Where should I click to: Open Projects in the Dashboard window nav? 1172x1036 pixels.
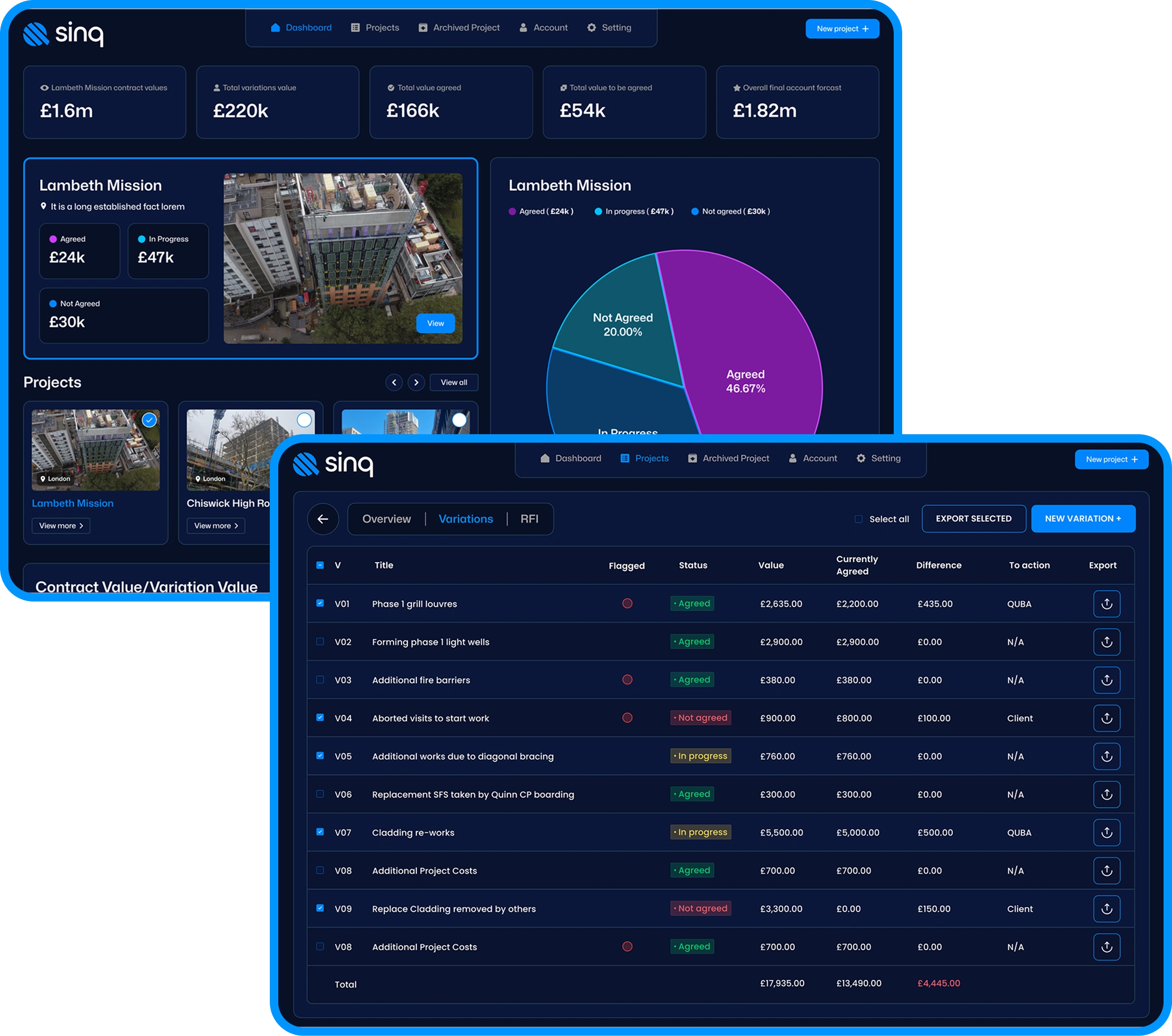coord(375,27)
